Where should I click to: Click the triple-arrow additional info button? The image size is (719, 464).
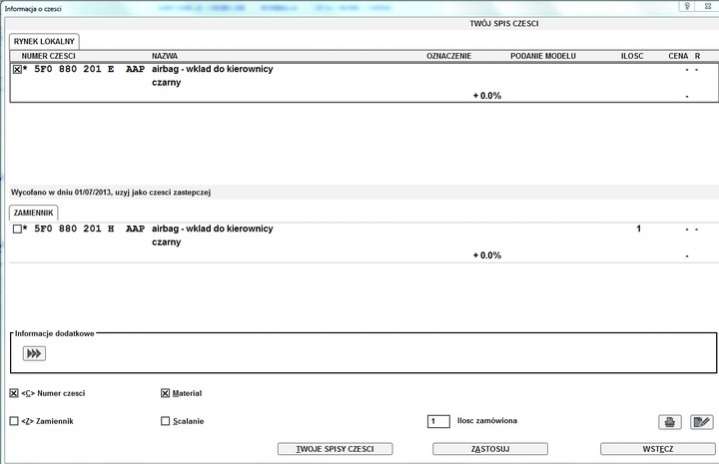(x=35, y=353)
